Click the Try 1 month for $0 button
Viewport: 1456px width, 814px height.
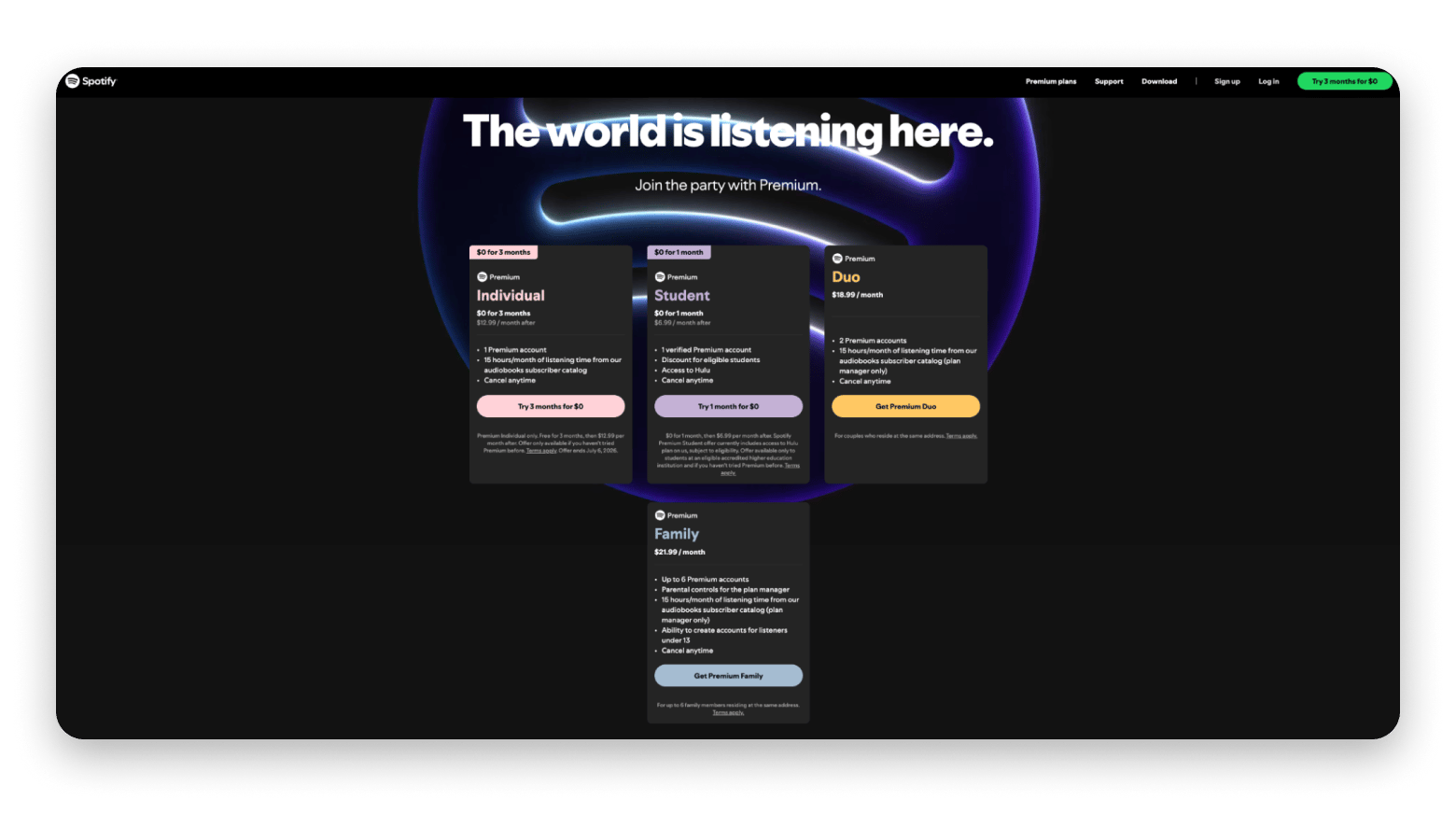coord(728,406)
